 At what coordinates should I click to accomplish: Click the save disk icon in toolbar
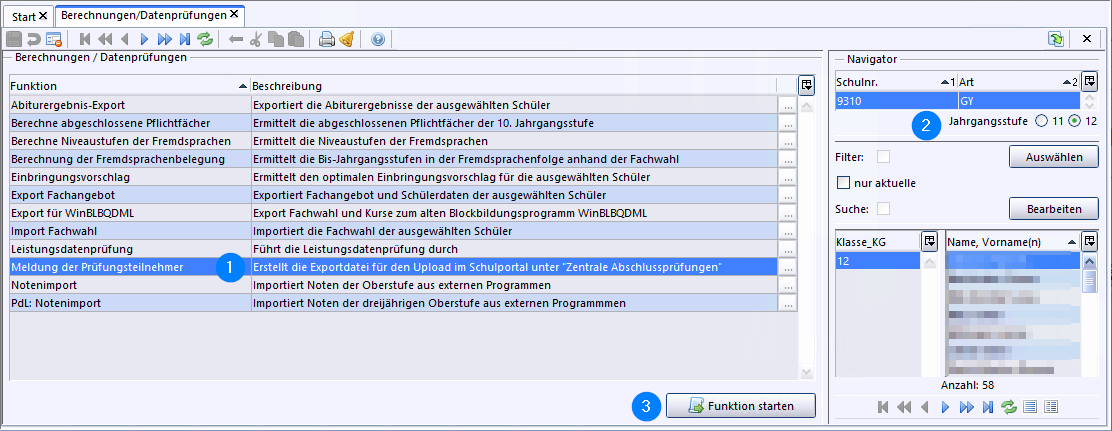(x=13, y=39)
